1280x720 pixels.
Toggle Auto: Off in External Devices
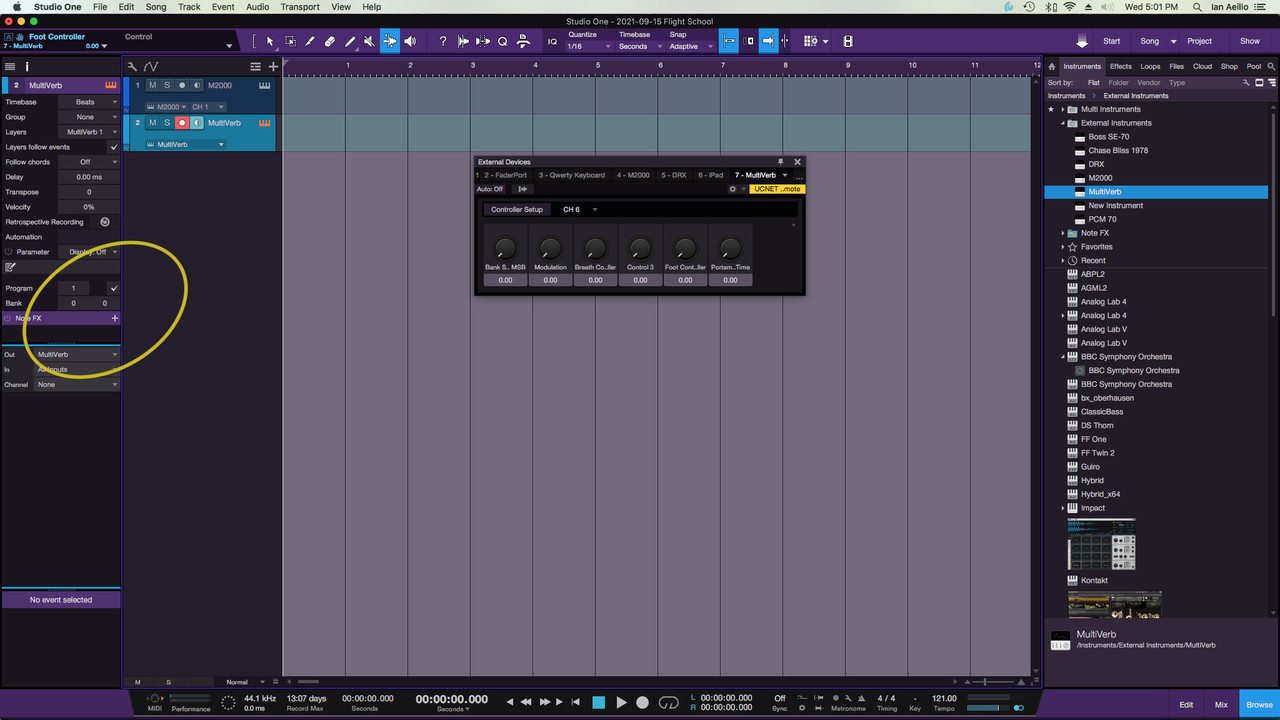490,188
